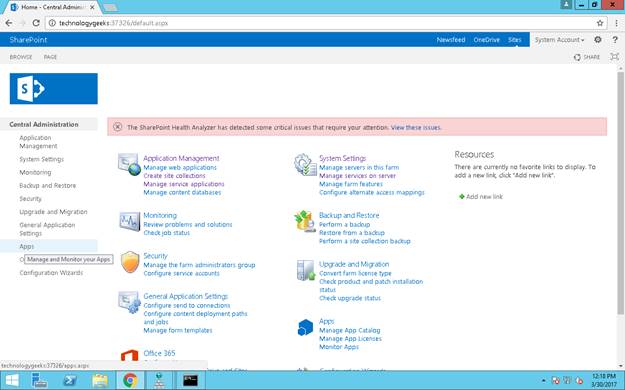Screen dimensions: 625x390
Task: Open the Chrome menu three dots
Action: (x=616, y=23)
